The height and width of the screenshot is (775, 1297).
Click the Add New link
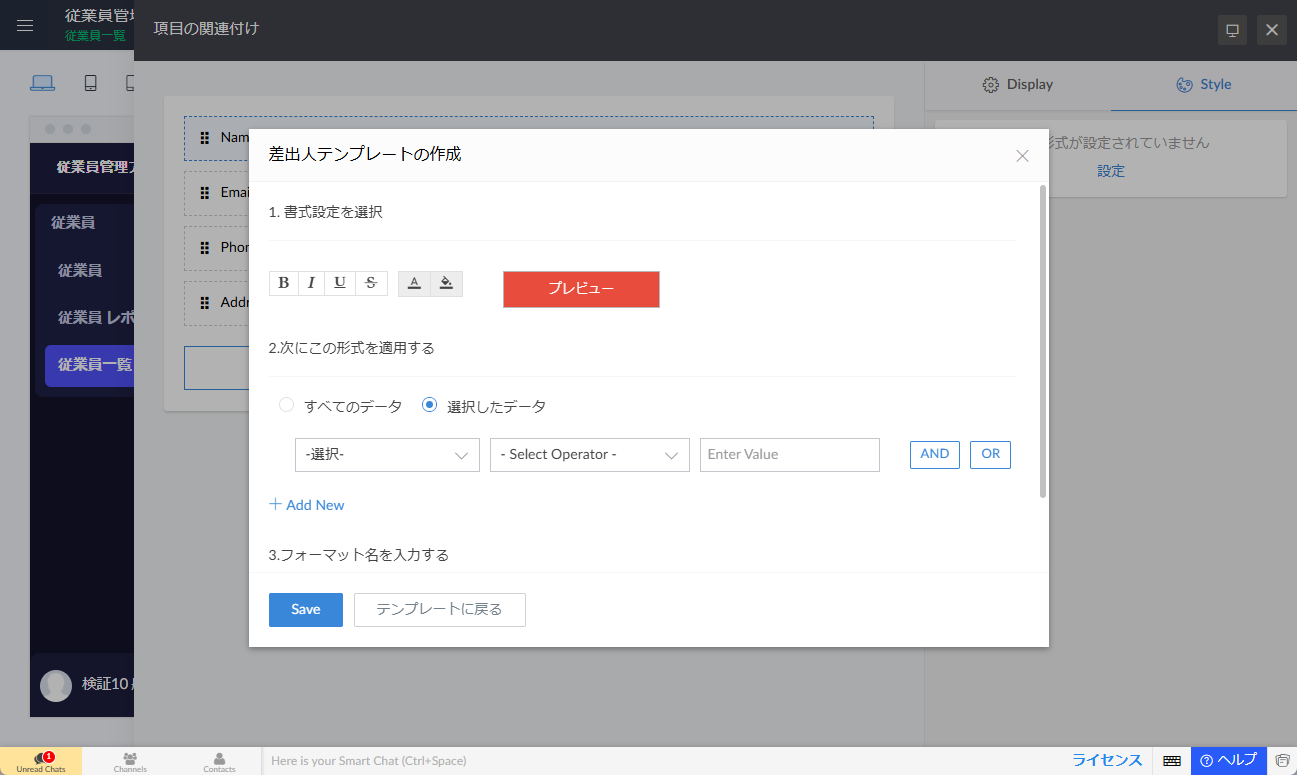tap(307, 505)
